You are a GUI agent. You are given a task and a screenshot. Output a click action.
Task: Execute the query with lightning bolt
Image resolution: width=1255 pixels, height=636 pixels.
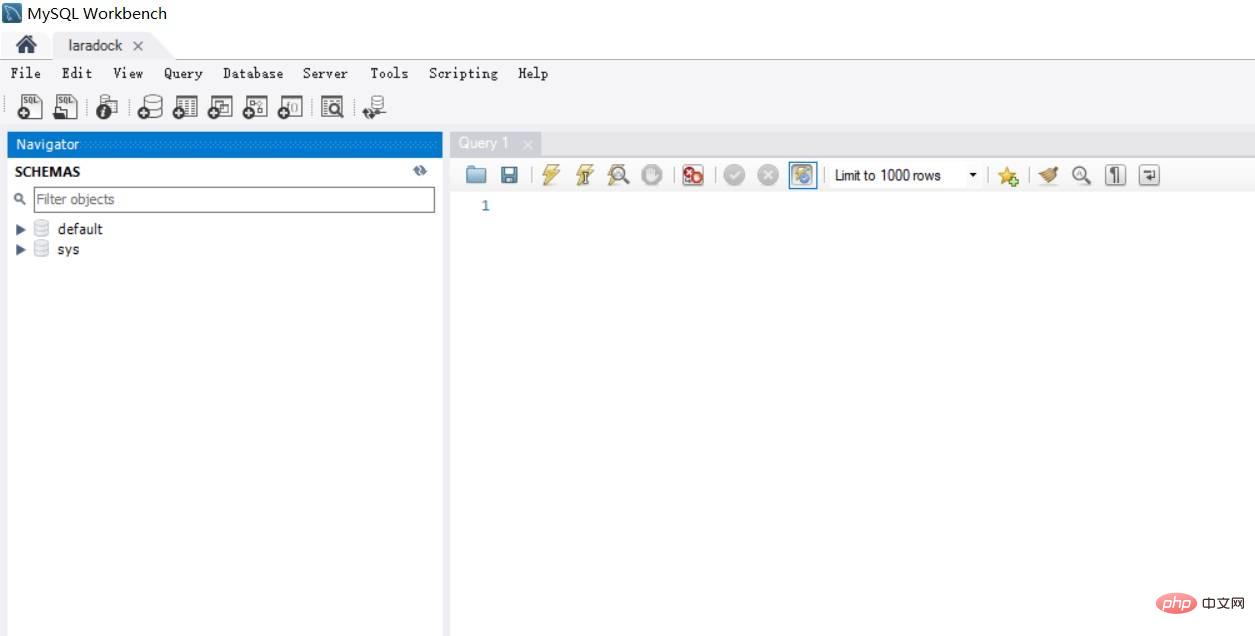[551, 175]
